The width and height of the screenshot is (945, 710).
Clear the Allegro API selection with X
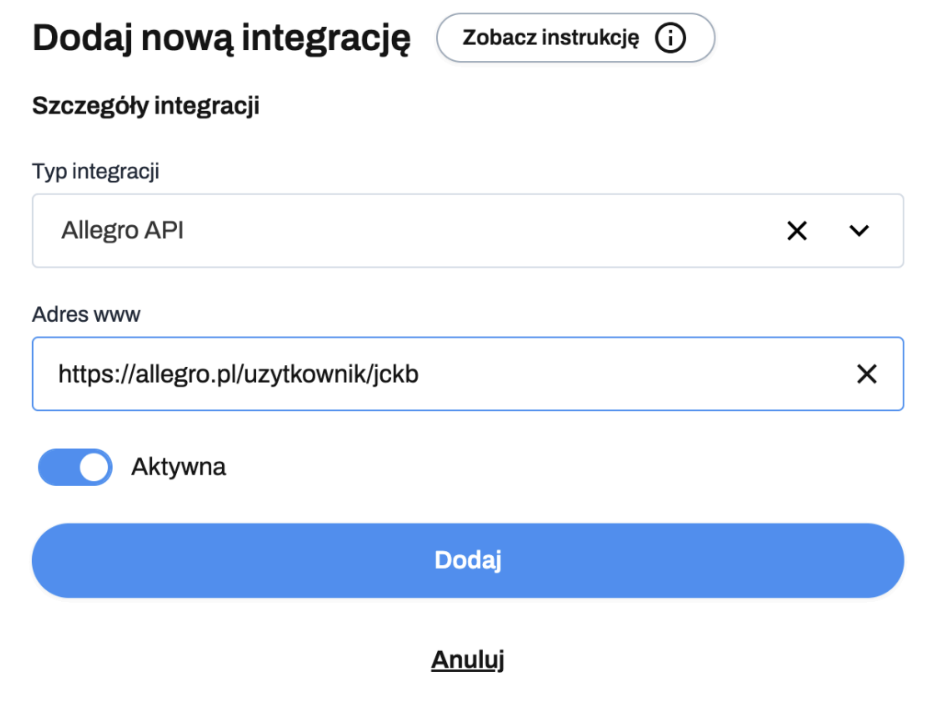797,231
